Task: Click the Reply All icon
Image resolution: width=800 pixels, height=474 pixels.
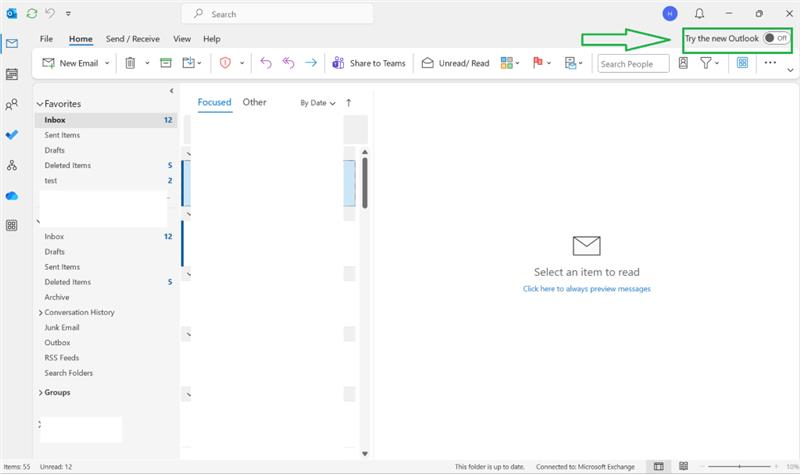Action: click(288, 63)
